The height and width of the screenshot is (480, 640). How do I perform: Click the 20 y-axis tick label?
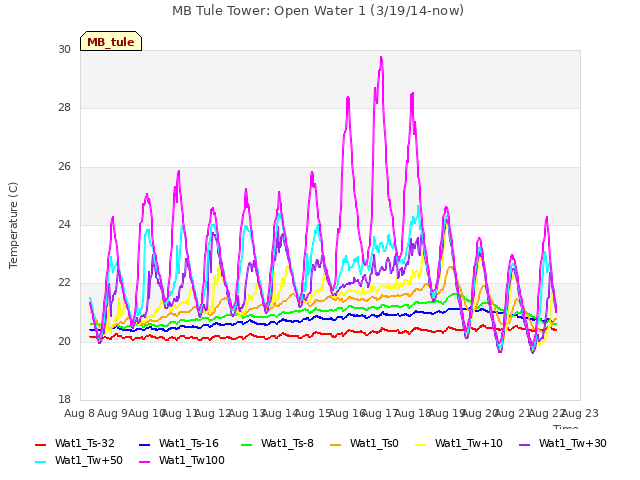pos(64,341)
